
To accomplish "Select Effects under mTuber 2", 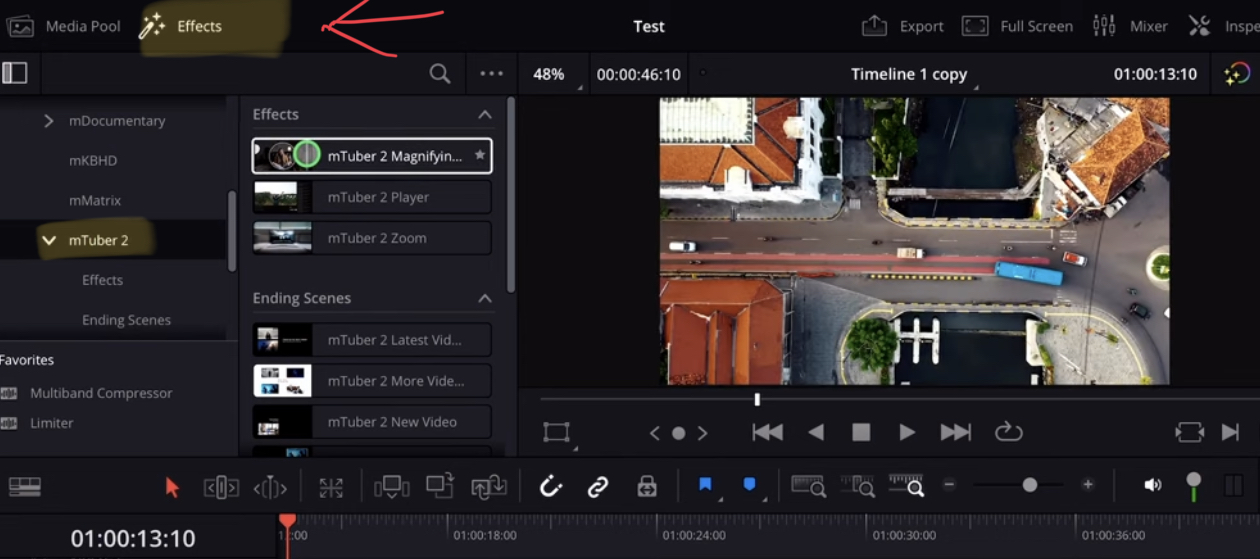I will 102,280.
